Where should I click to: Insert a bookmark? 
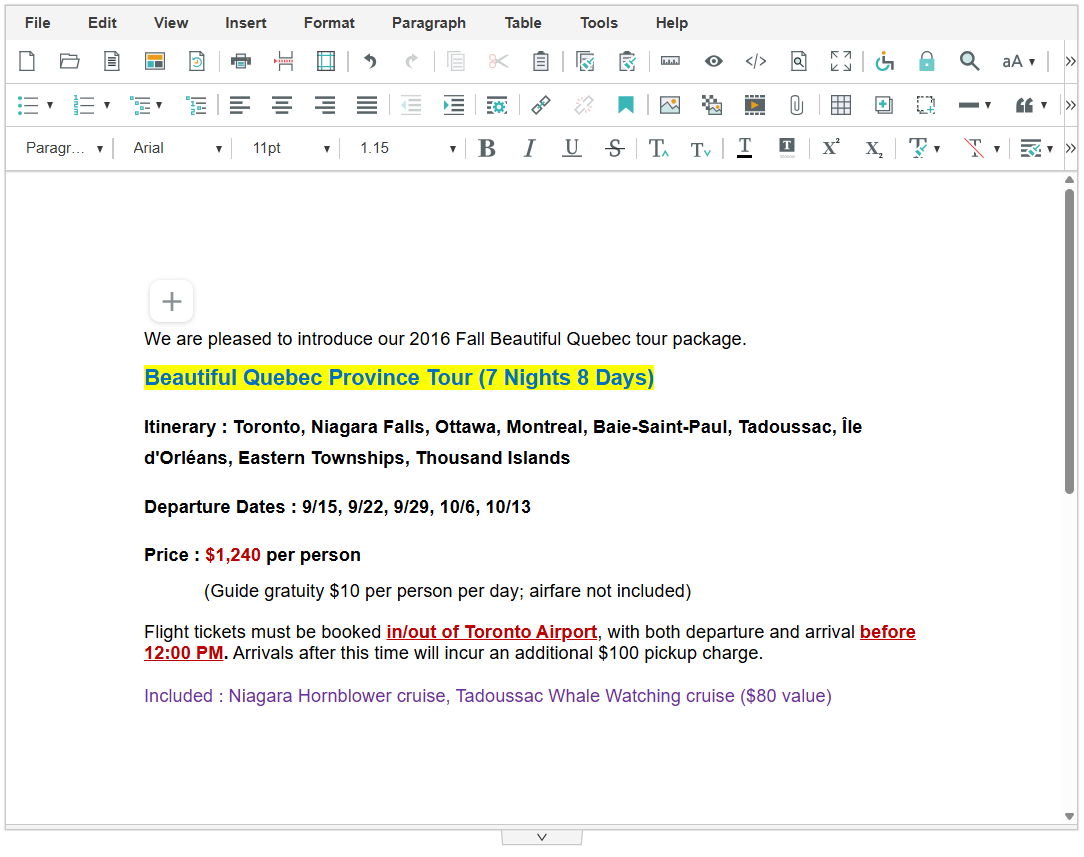tap(626, 105)
